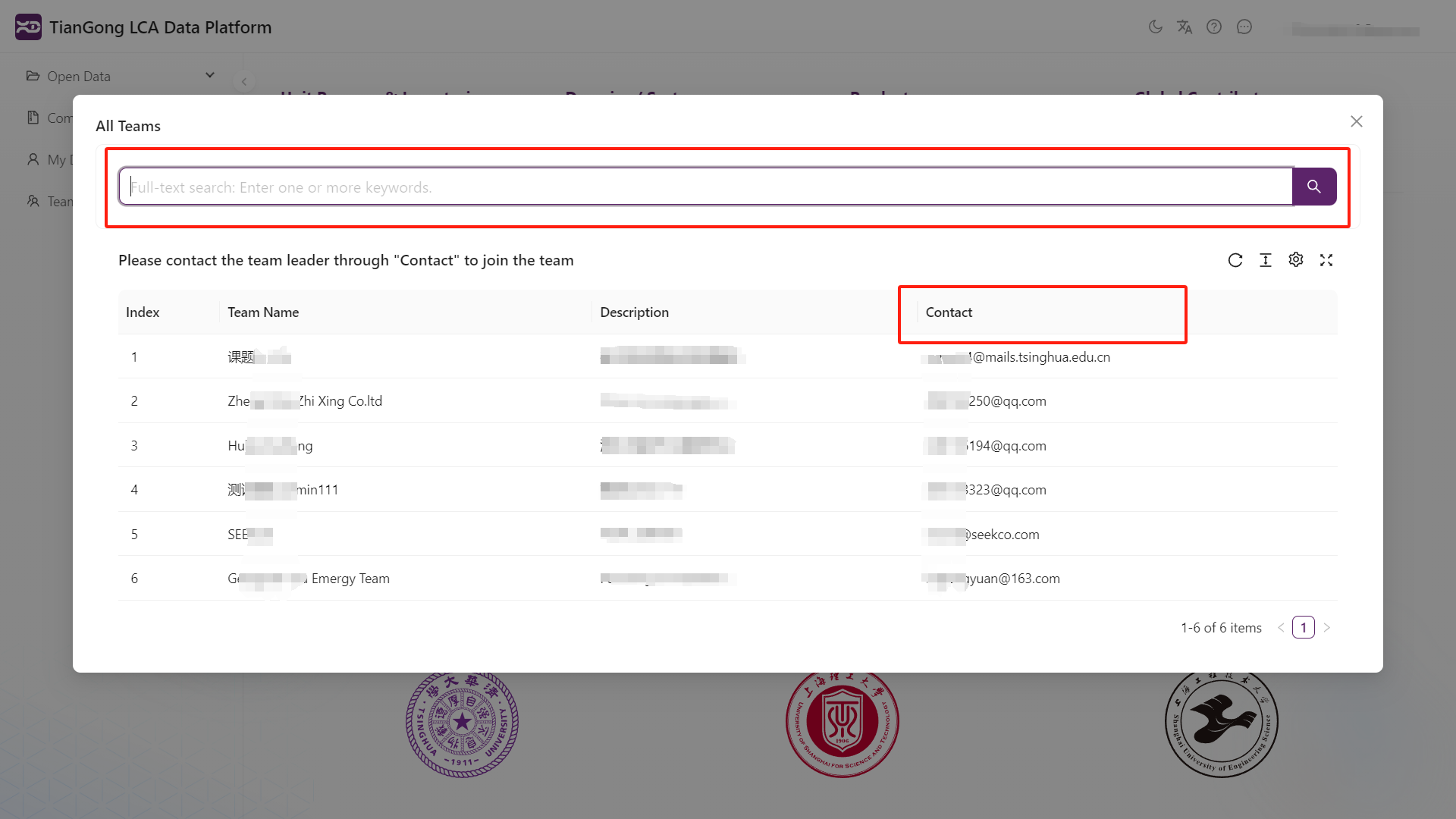The height and width of the screenshot is (819, 1456).
Task: Go to the next page of teams
Action: [1327, 627]
